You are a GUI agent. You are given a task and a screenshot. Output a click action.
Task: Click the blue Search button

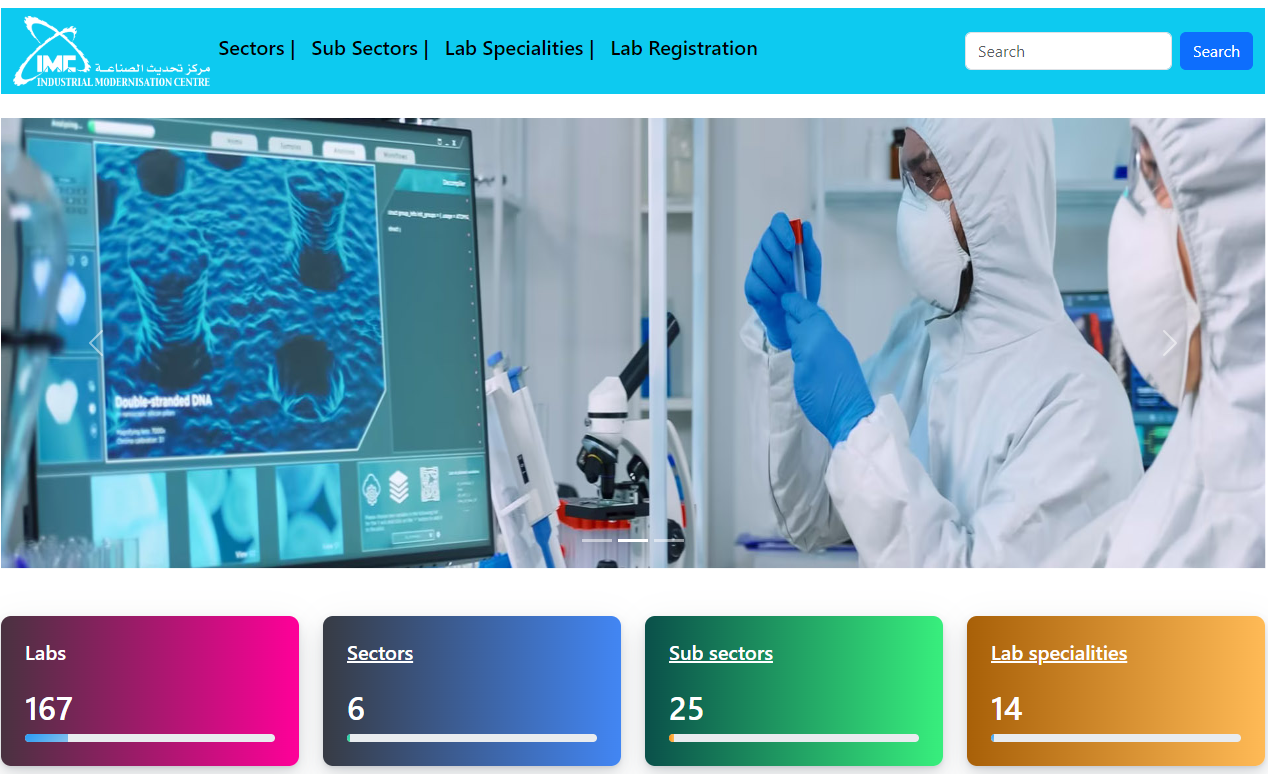(1216, 51)
